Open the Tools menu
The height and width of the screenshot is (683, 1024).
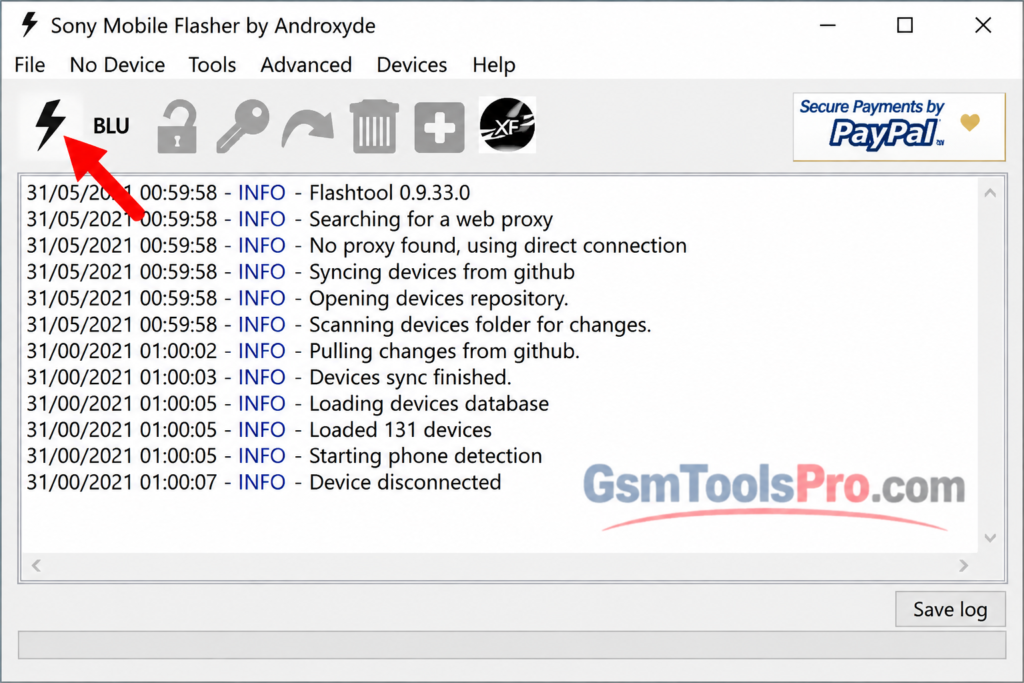pos(212,65)
